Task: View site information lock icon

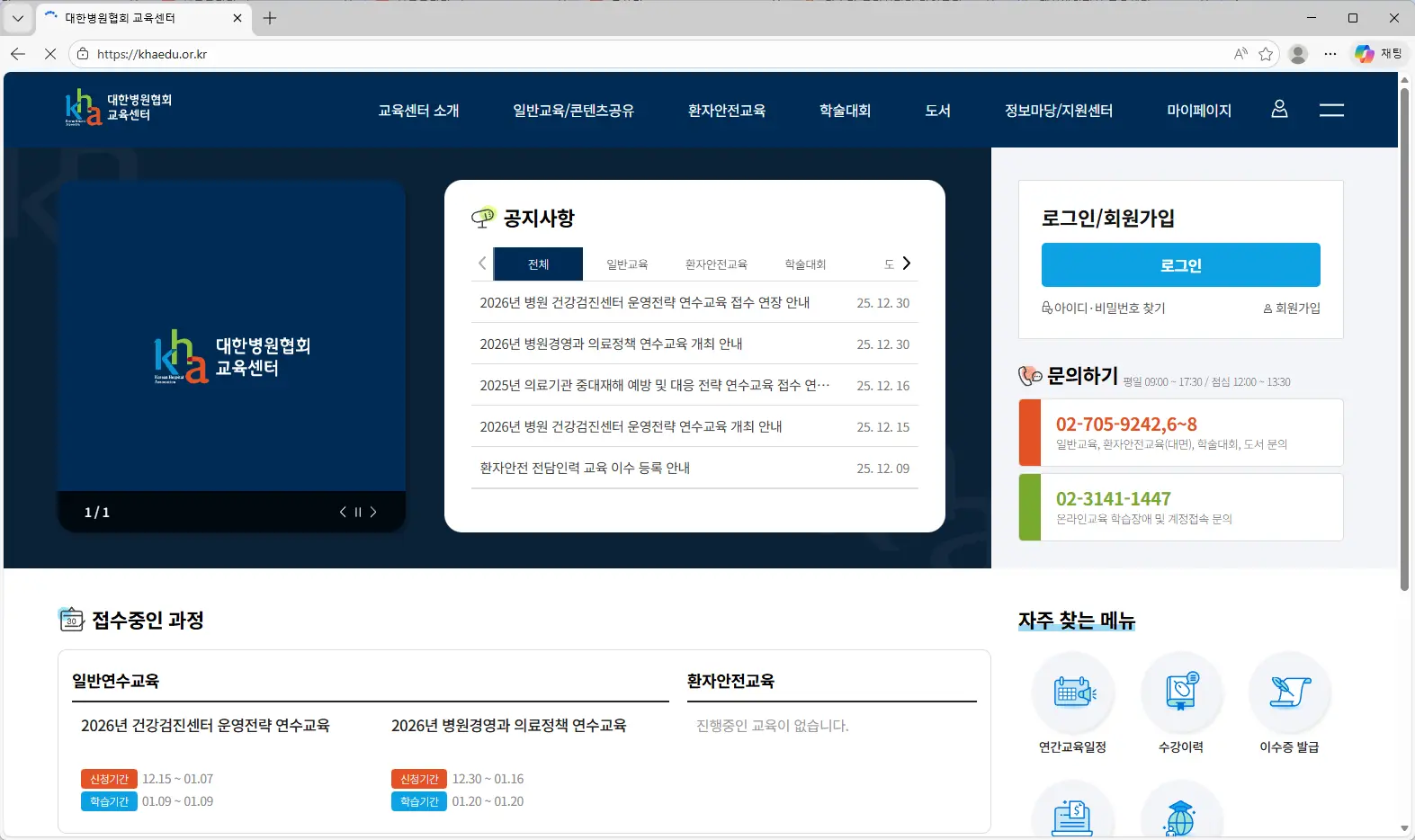Action: [83, 54]
